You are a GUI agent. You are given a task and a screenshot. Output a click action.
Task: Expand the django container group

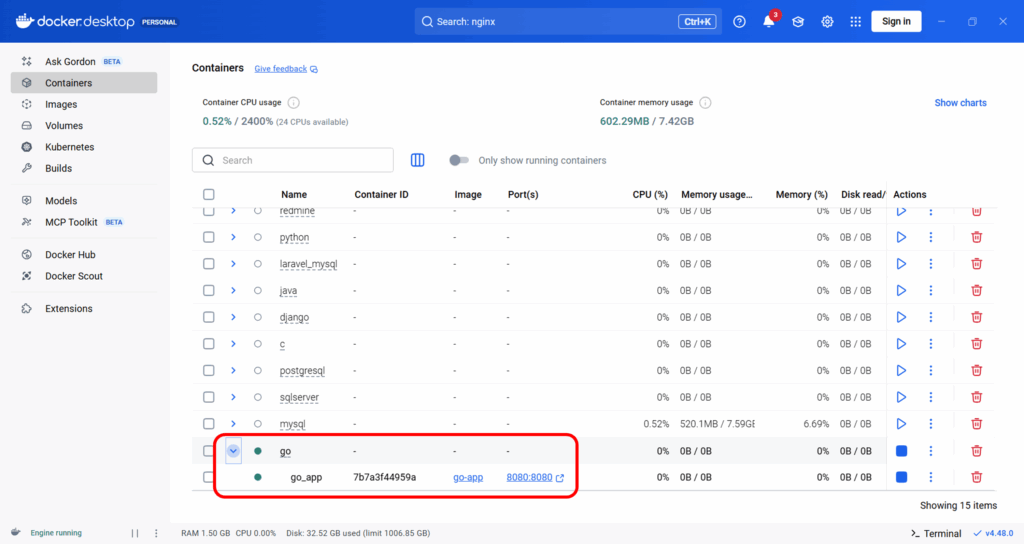pyautogui.click(x=233, y=318)
